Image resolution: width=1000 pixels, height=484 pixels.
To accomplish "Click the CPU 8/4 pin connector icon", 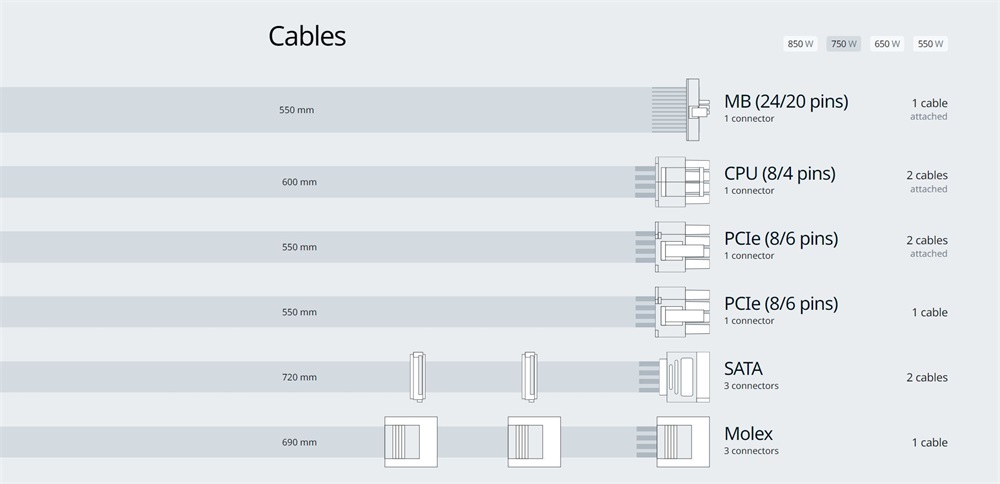I will [x=673, y=182].
